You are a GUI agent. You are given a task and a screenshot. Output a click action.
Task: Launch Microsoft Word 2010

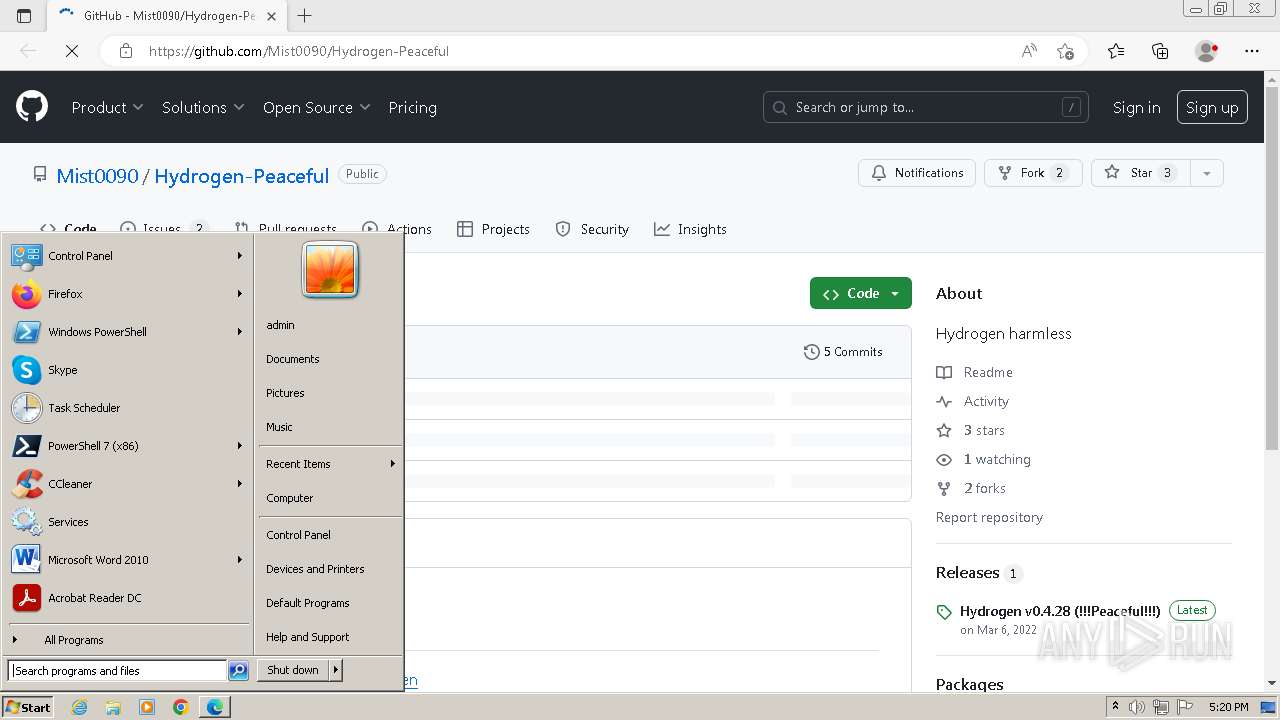point(127,560)
